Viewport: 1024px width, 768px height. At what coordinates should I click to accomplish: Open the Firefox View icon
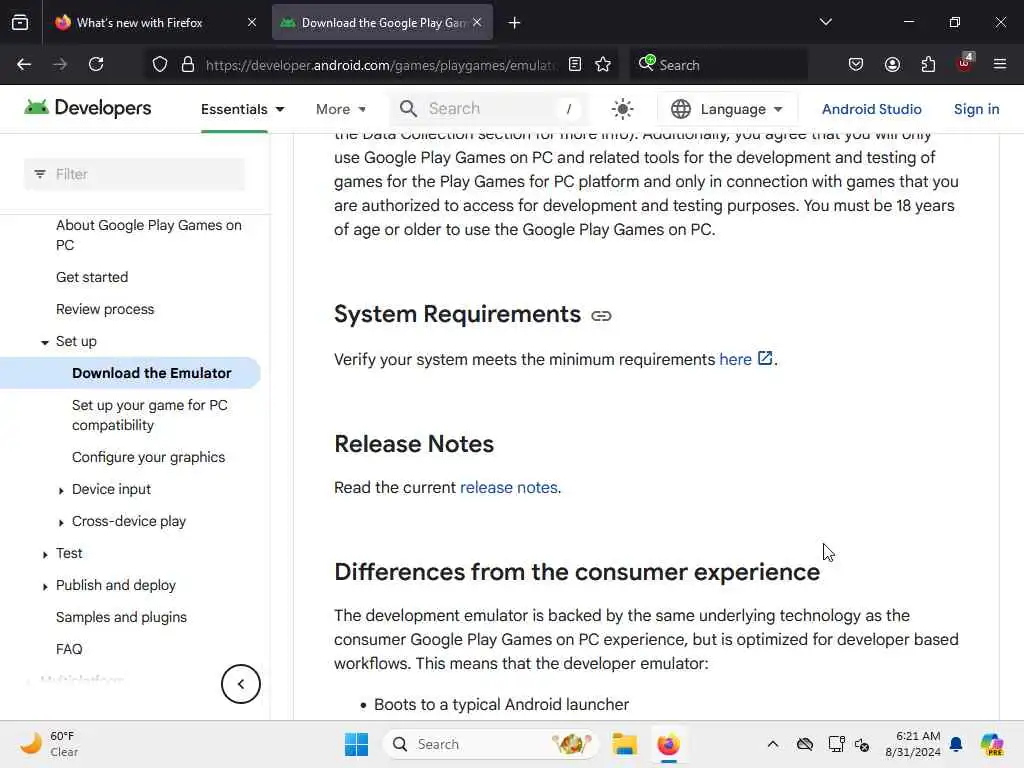click(20, 22)
